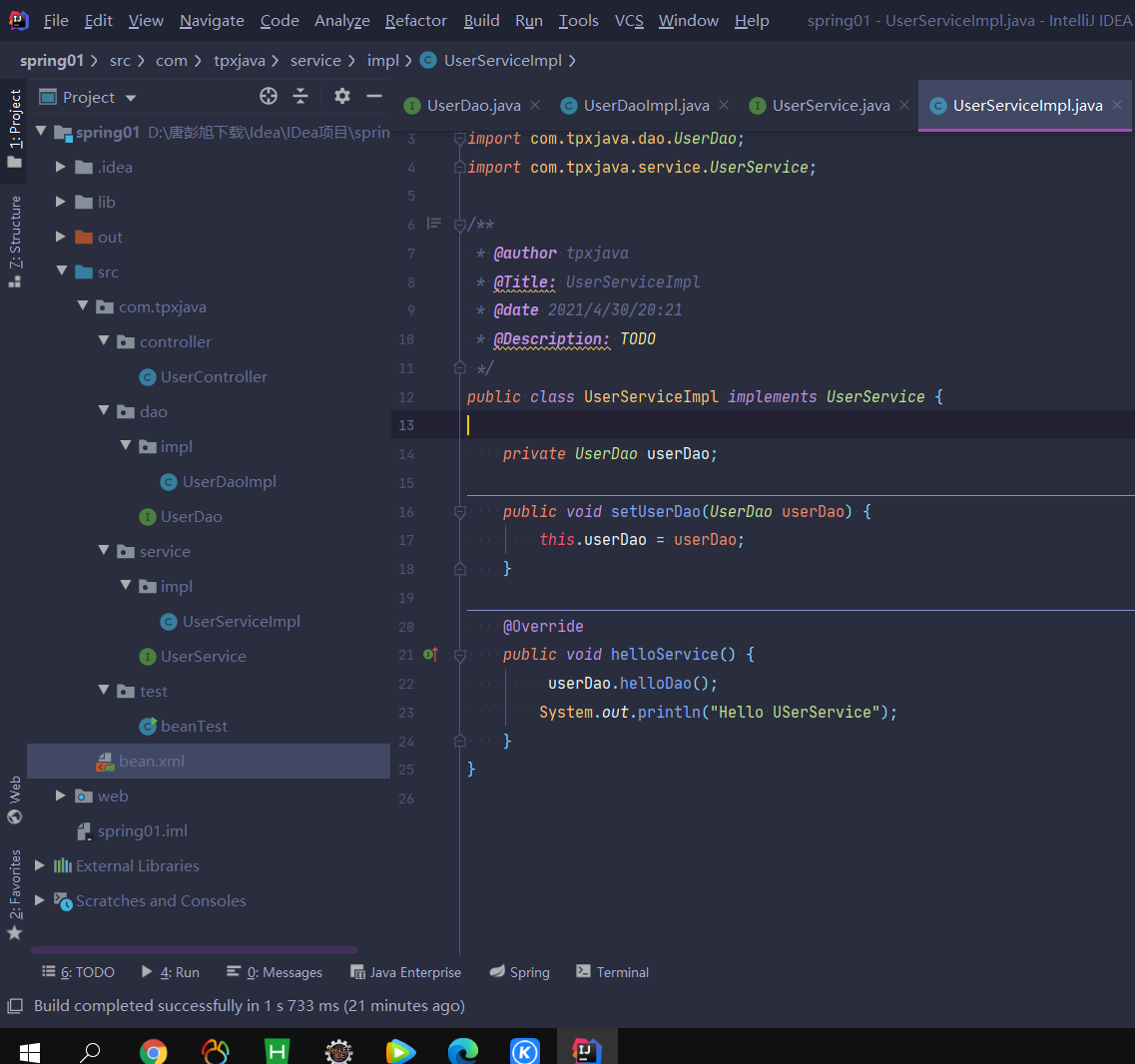Viewport: 1135px width, 1064px height.
Task: Select UserDao interface in the tree
Action: 191,516
